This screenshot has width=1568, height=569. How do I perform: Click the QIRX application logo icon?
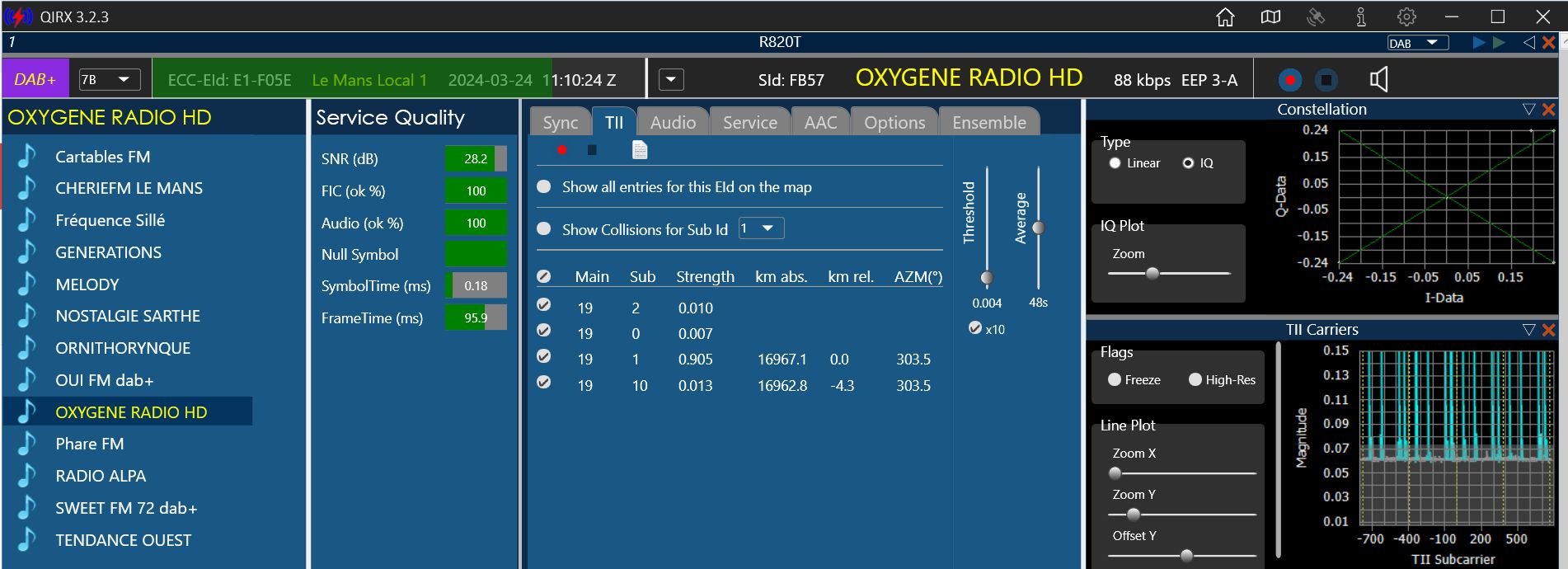click(18, 16)
